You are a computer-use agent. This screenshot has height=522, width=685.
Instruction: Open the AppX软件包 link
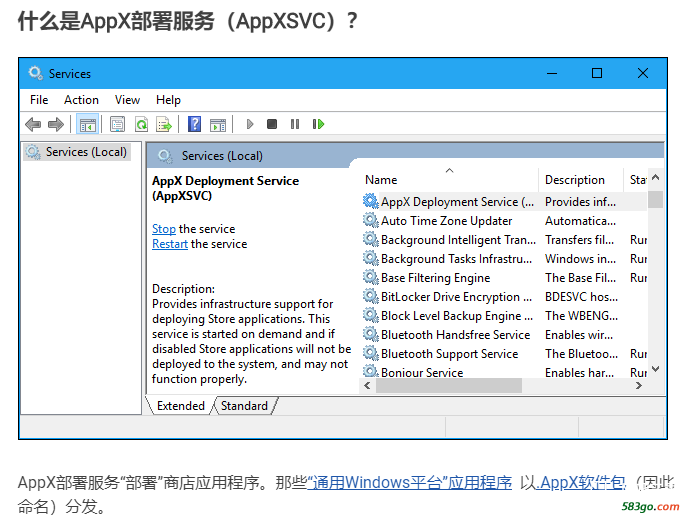581,483
